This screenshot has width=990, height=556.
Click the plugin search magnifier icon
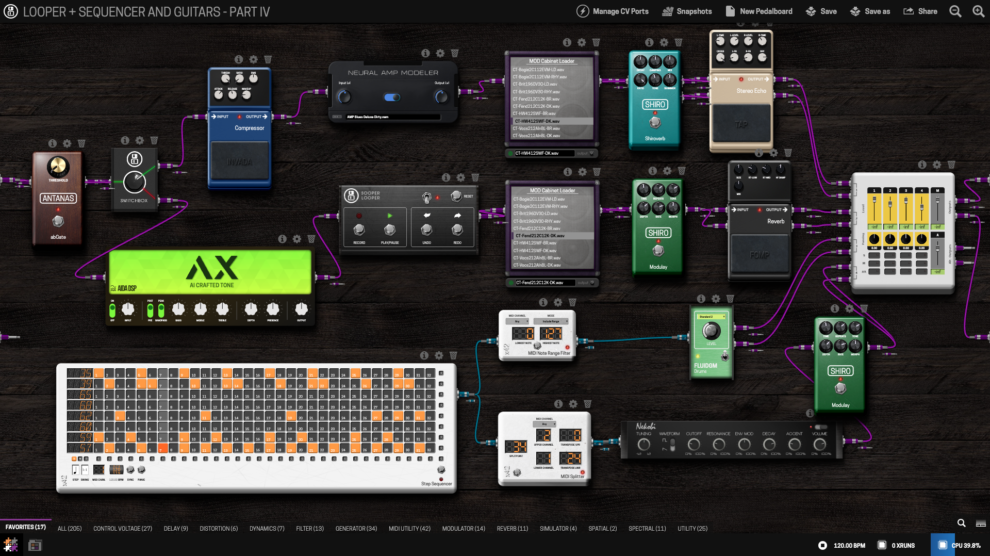(962, 523)
